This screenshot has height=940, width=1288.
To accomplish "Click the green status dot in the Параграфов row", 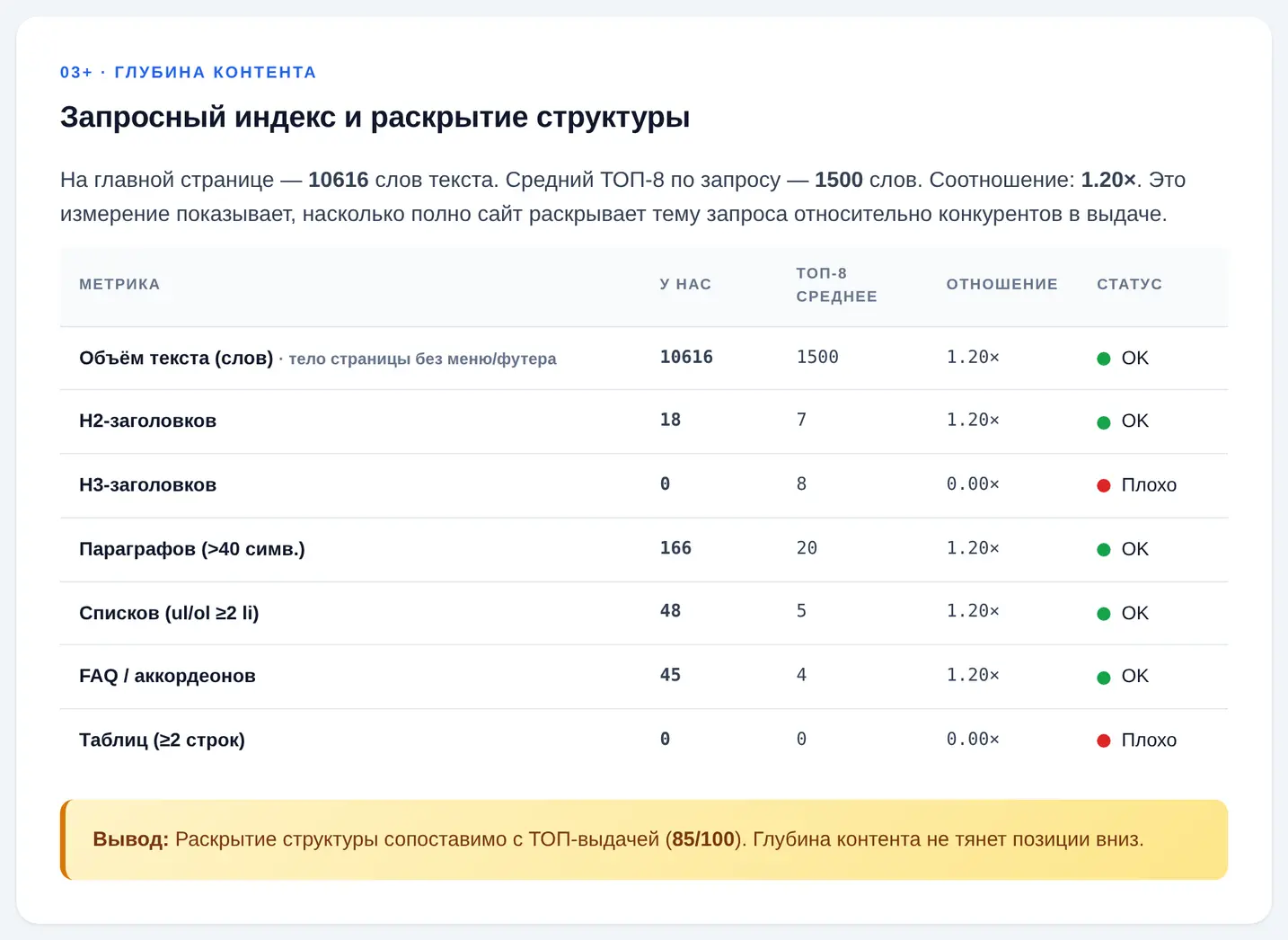I will point(1104,550).
